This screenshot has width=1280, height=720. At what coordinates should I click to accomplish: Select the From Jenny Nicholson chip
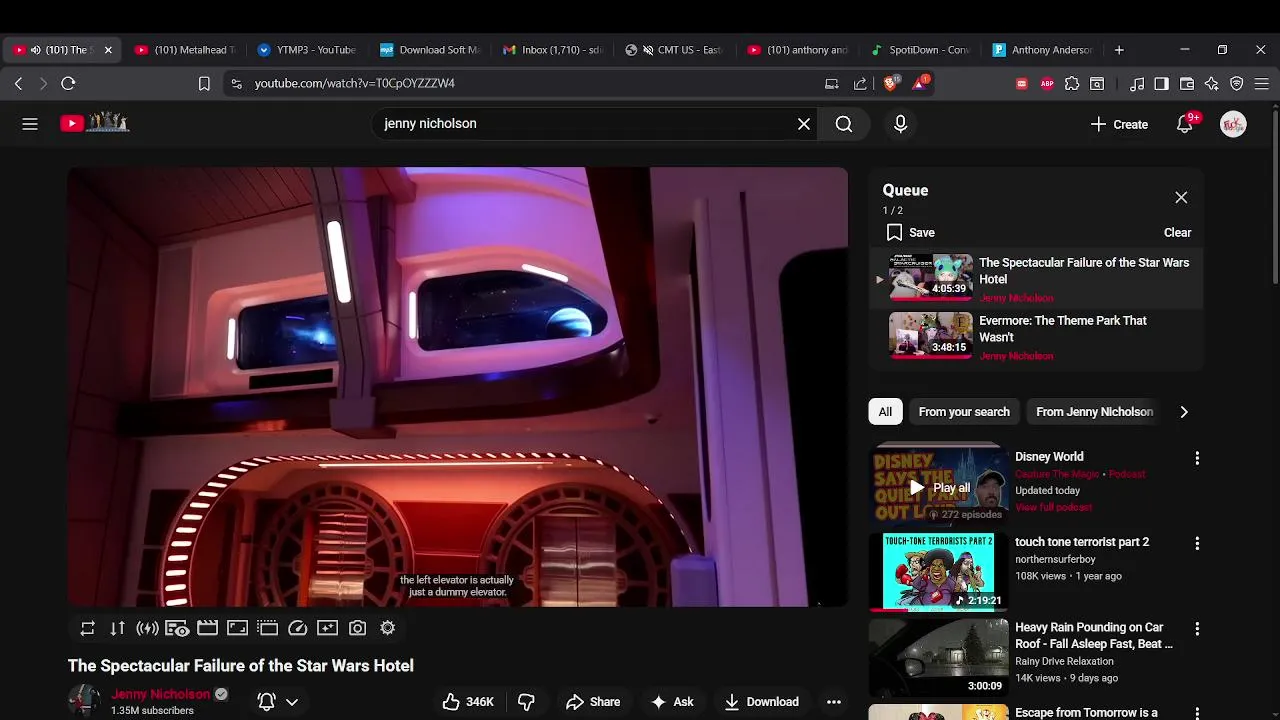click(1094, 412)
